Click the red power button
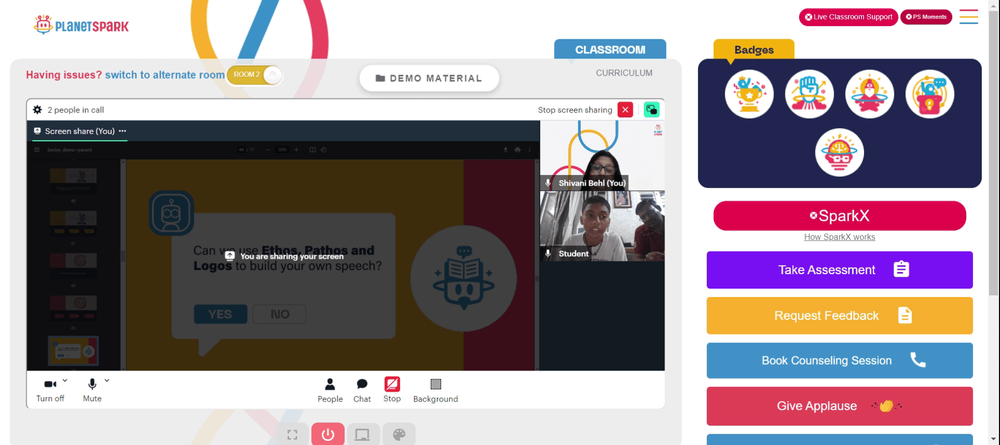Viewport: 1000px width, 445px height. (328, 435)
